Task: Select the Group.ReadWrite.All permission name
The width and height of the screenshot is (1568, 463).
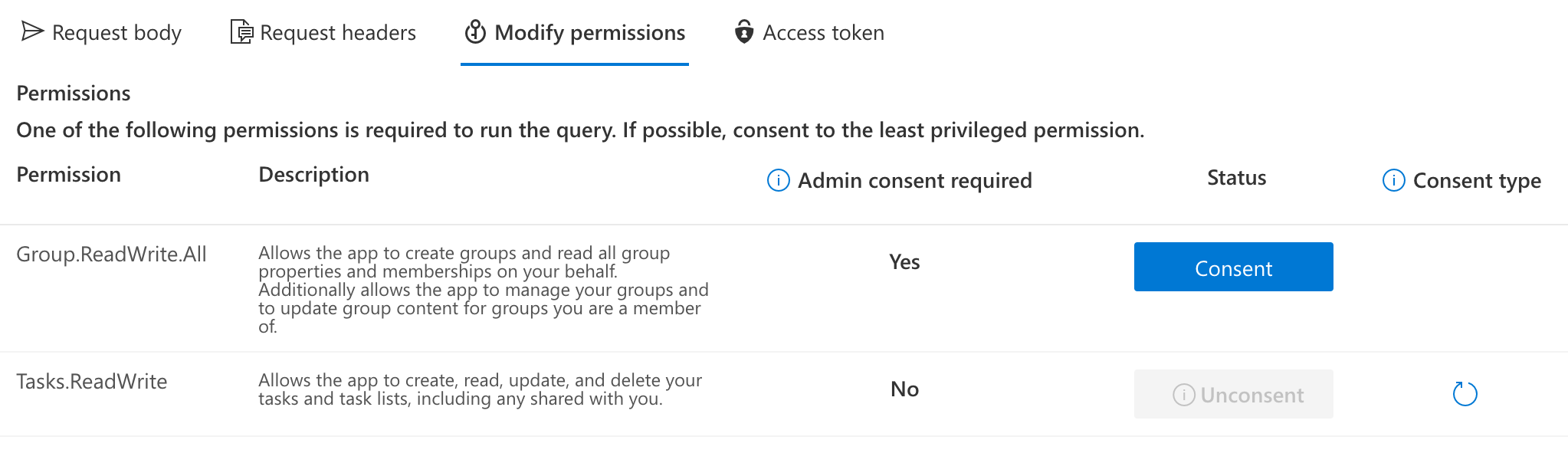Action: tap(111, 254)
